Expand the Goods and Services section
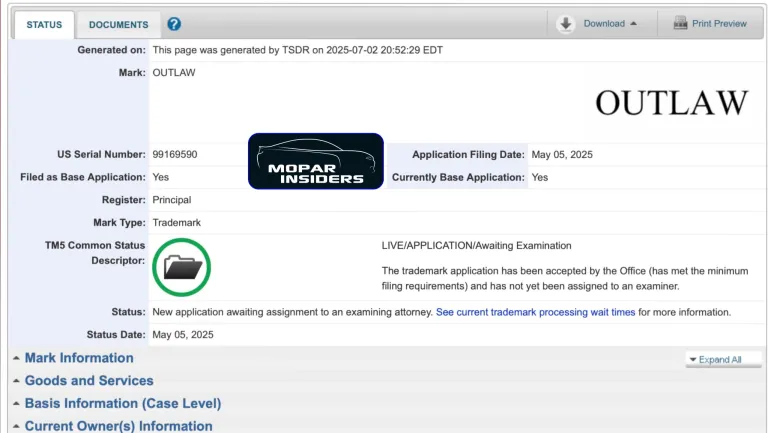Image resolution: width=768 pixels, height=433 pixels. 88,381
